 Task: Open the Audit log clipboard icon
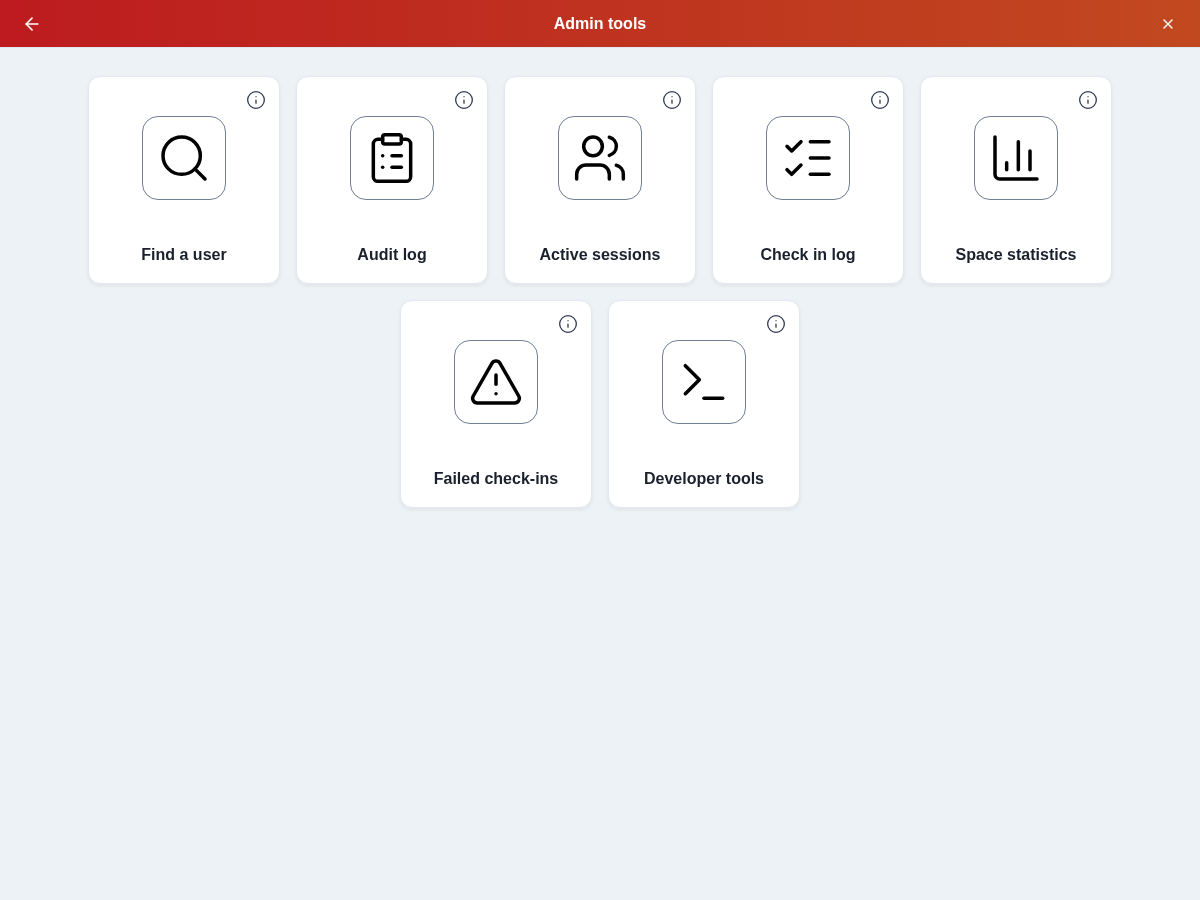[x=392, y=158]
